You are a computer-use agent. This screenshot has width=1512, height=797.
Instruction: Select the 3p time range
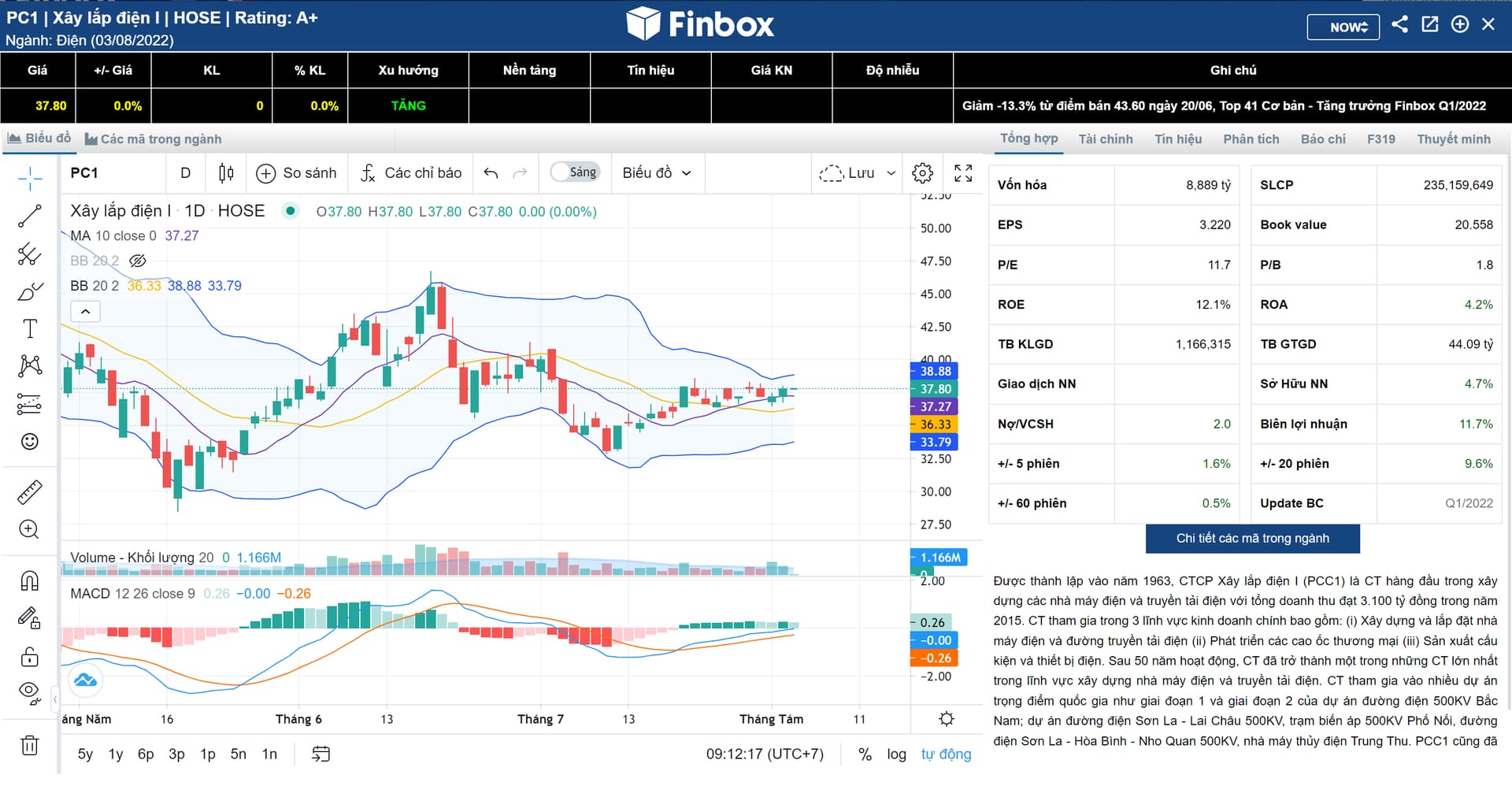(x=176, y=754)
